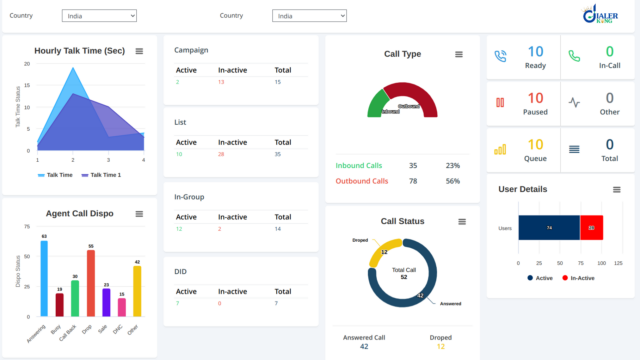The height and width of the screenshot is (360, 640).
Task: Click the yellow Other bar valued 42
Action: pos(137,291)
